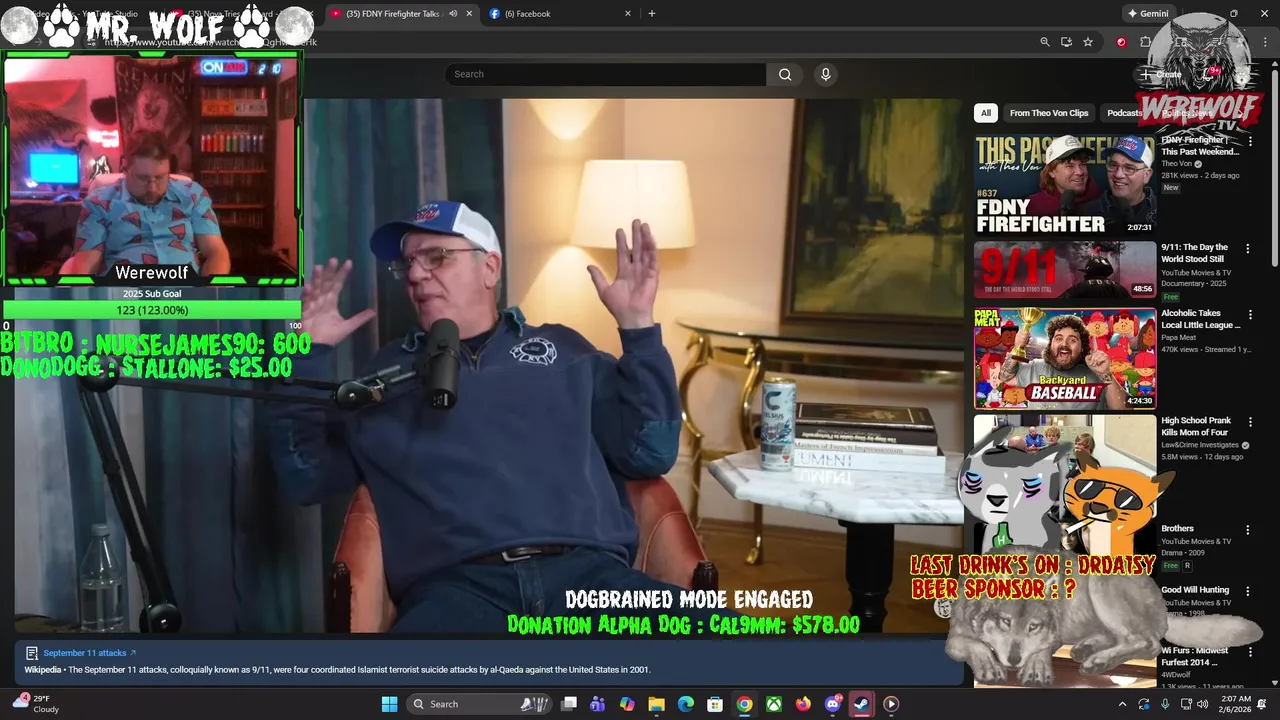
Task: Show hidden system tray icons
Action: [x=1122, y=704]
